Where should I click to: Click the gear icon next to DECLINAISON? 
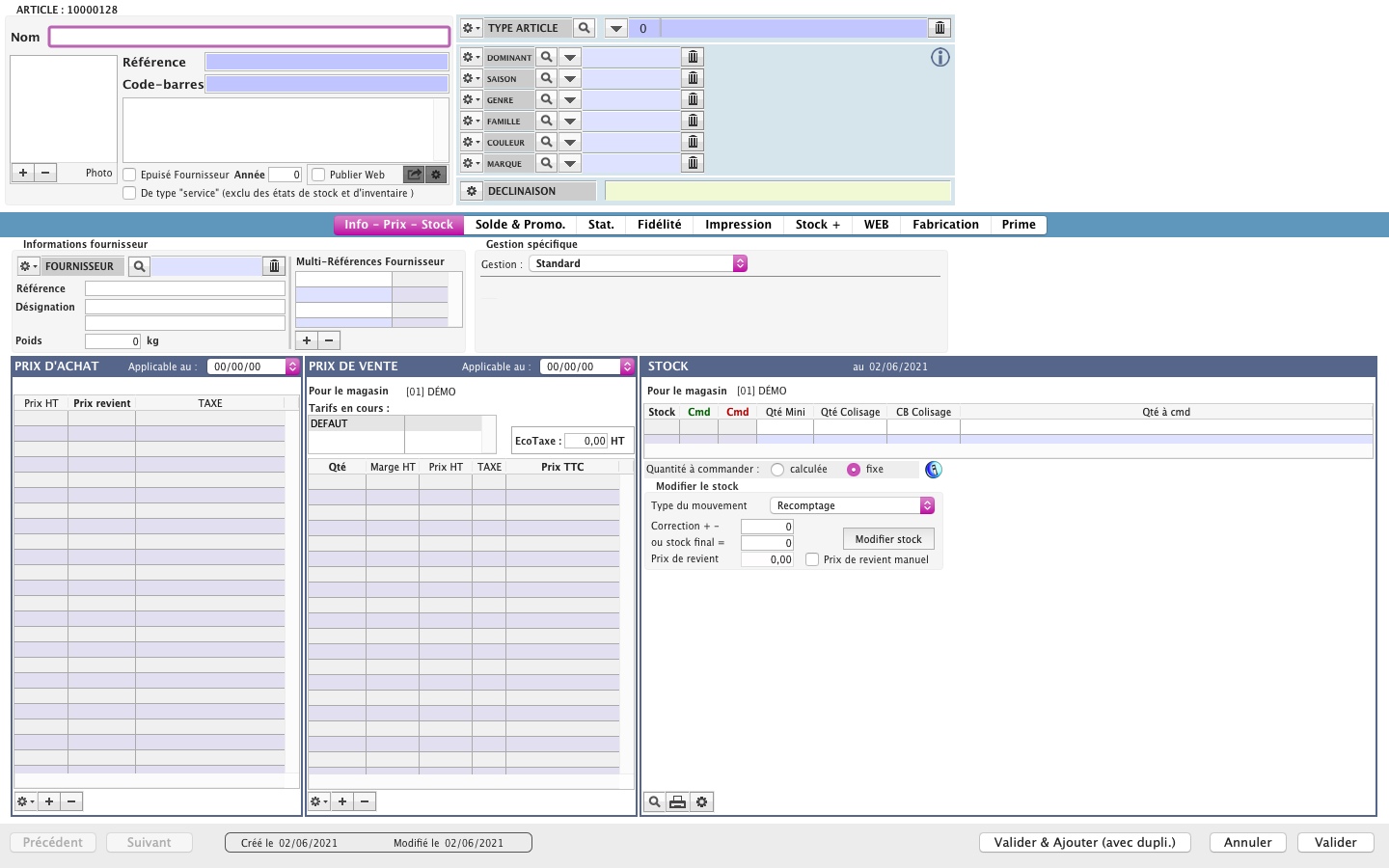pyautogui.click(x=472, y=191)
